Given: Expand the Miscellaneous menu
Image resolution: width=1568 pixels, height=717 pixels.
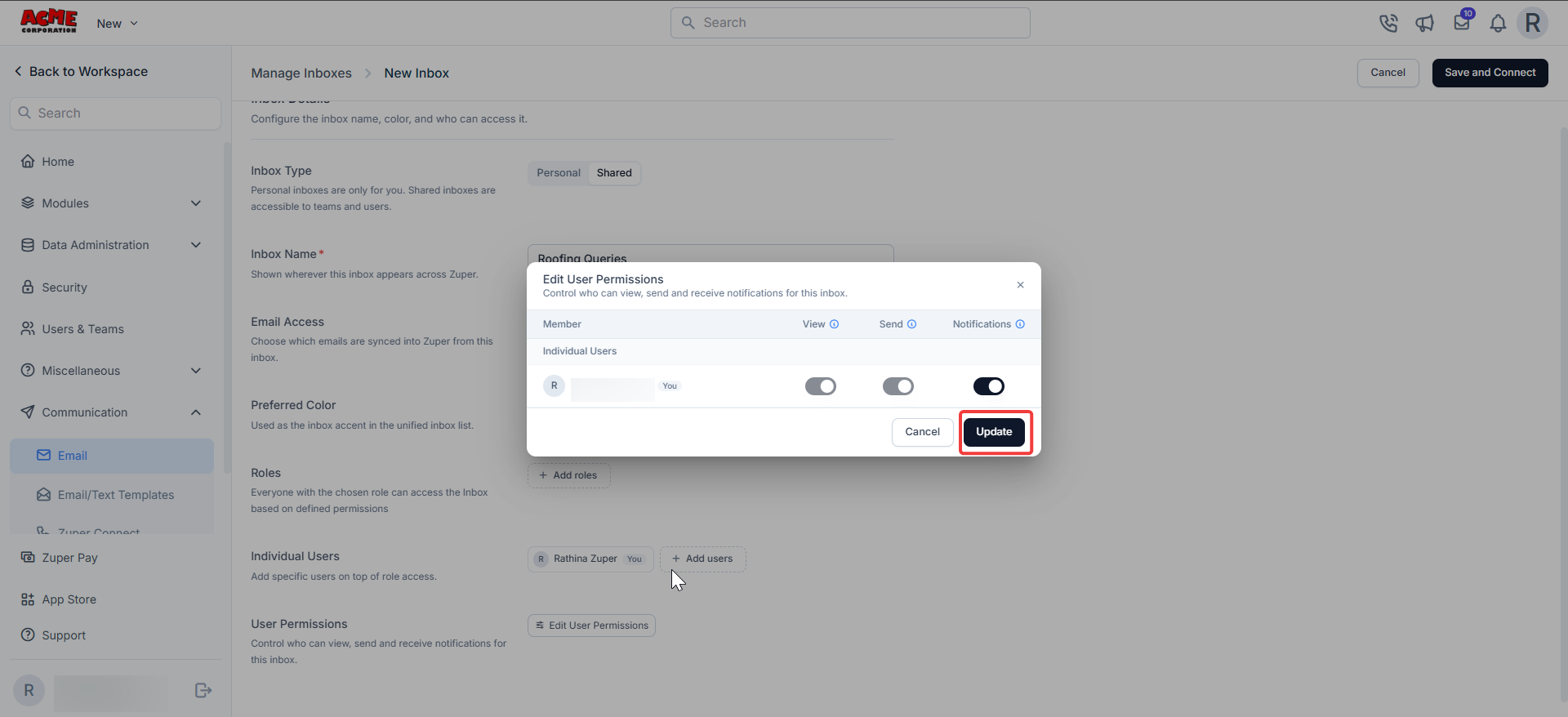Looking at the screenshot, I should click(x=112, y=371).
